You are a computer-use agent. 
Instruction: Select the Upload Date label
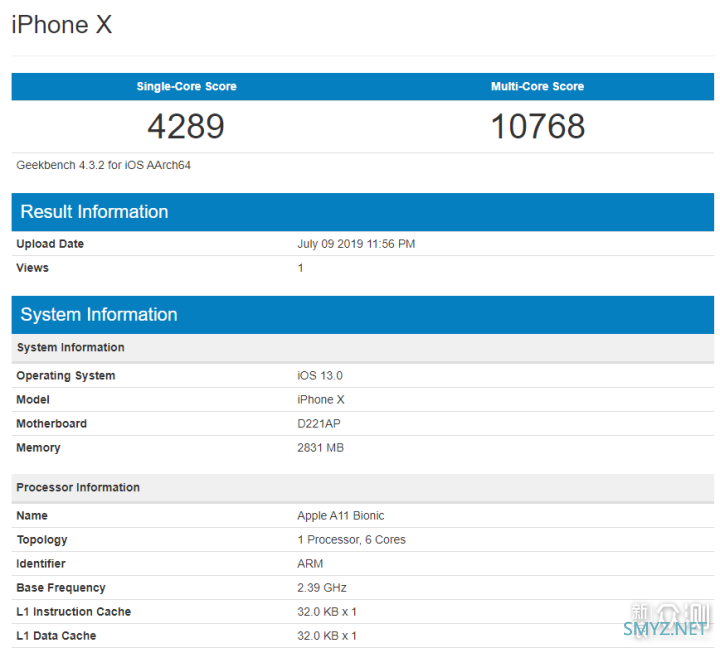pyautogui.click(x=50, y=244)
